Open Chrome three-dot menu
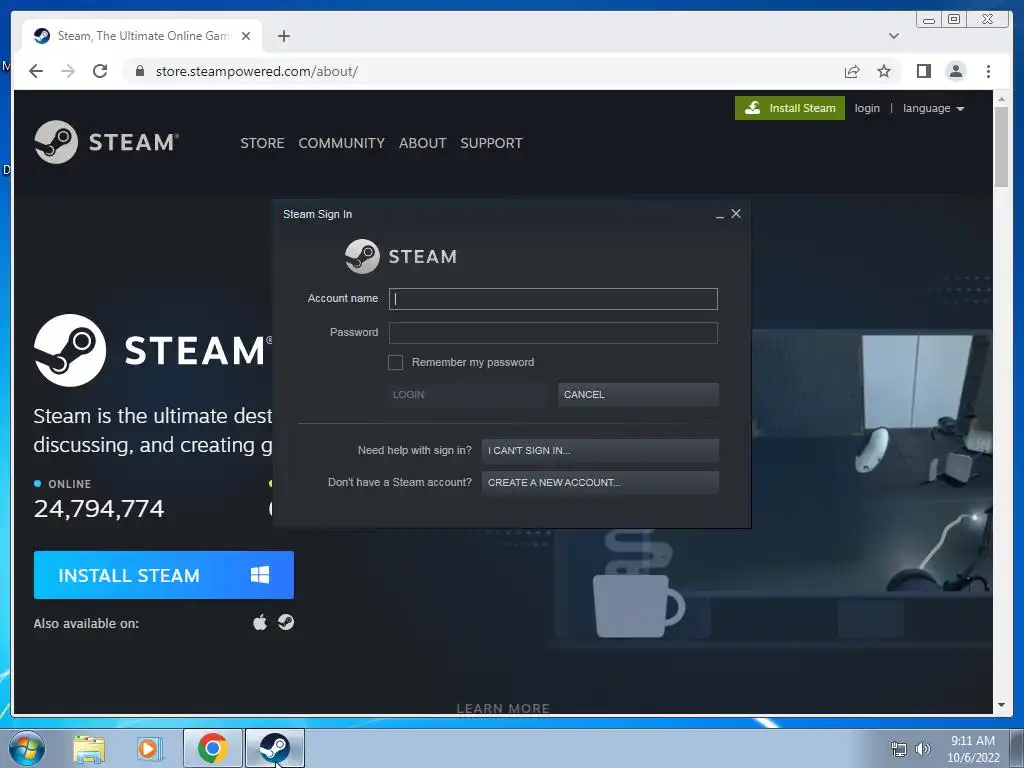1024x768 pixels. [x=988, y=71]
